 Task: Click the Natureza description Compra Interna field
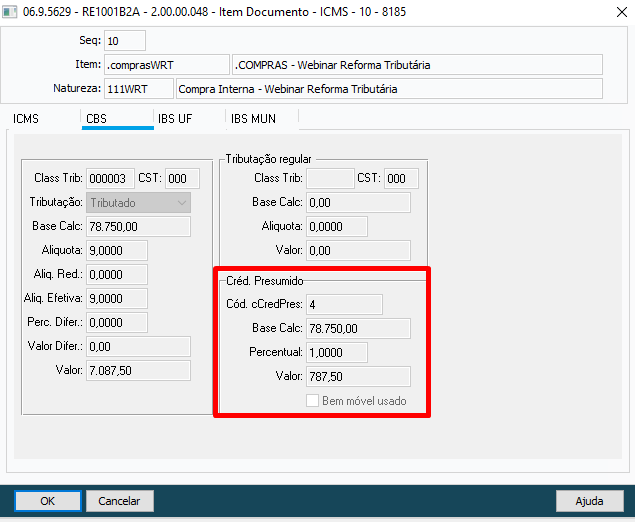coord(389,89)
